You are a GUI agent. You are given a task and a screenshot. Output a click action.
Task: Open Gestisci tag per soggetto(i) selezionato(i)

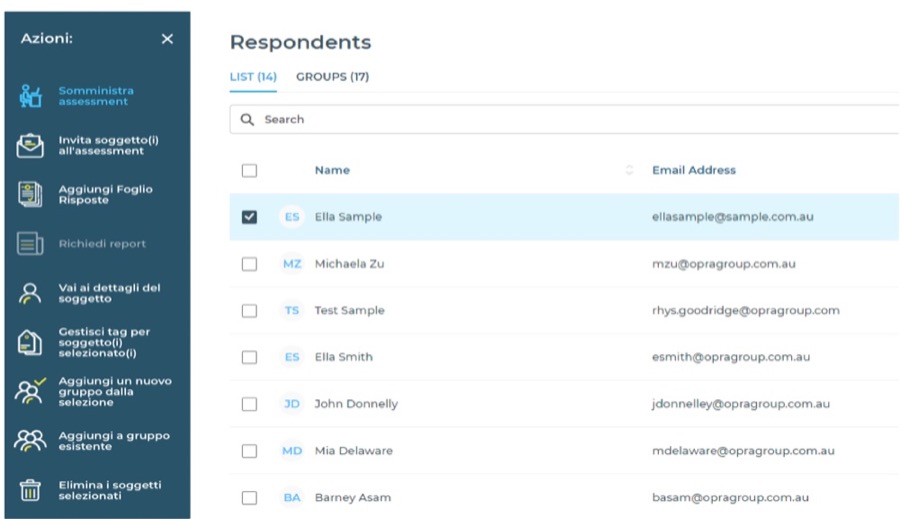[104, 342]
